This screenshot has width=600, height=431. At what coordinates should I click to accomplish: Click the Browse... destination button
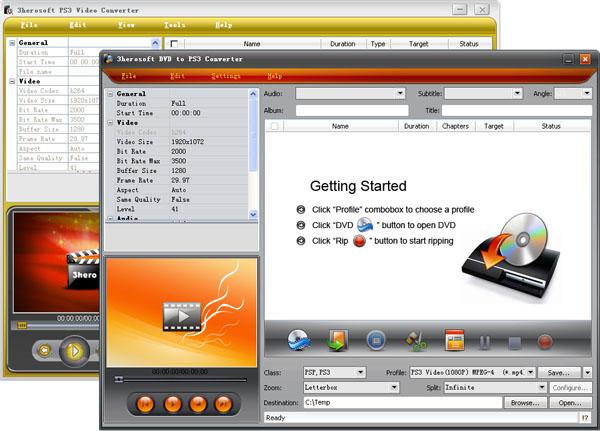pyautogui.click(x=525, y=403)
